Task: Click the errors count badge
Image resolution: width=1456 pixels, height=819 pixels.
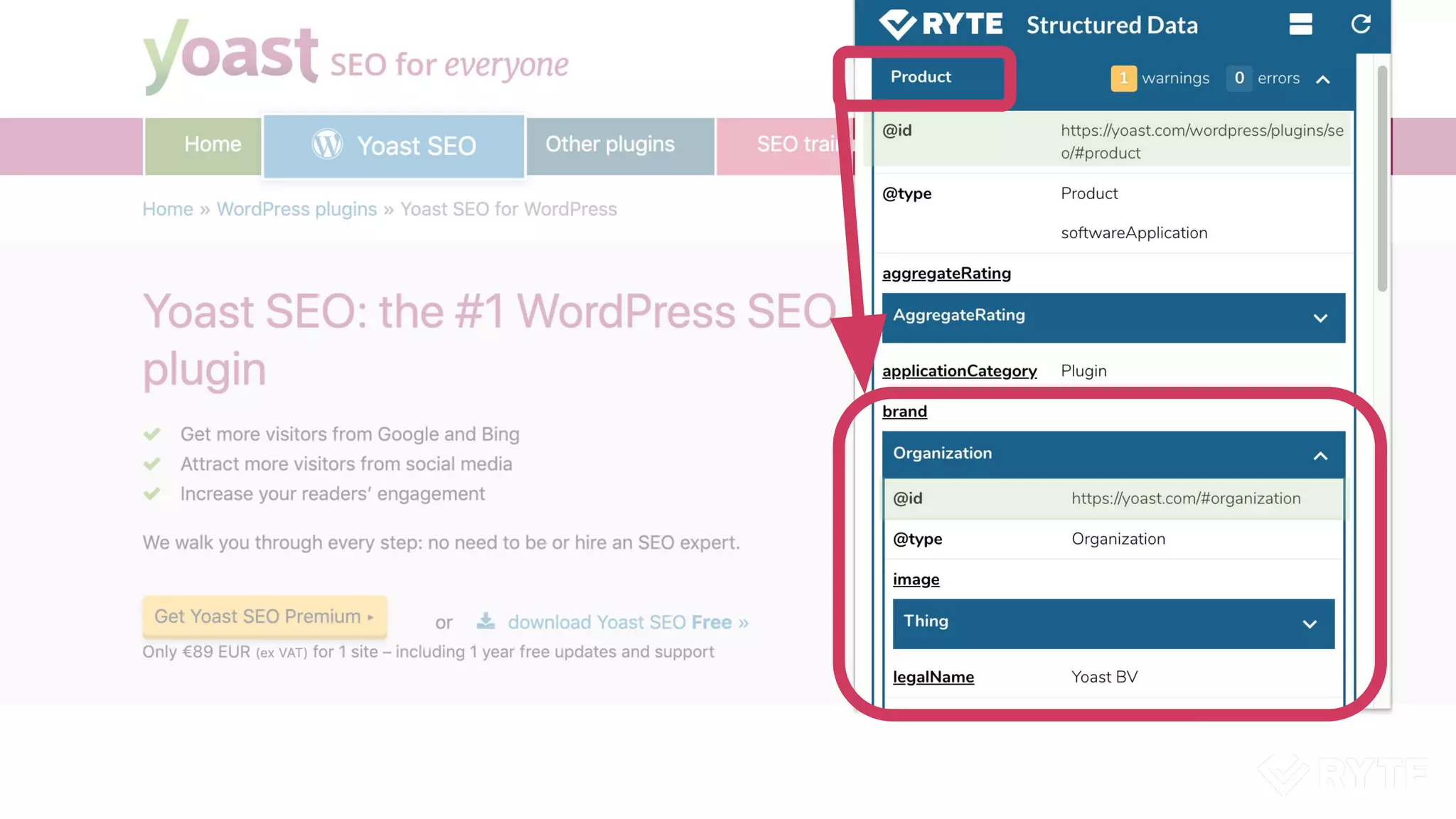Action: [1238, 78]
